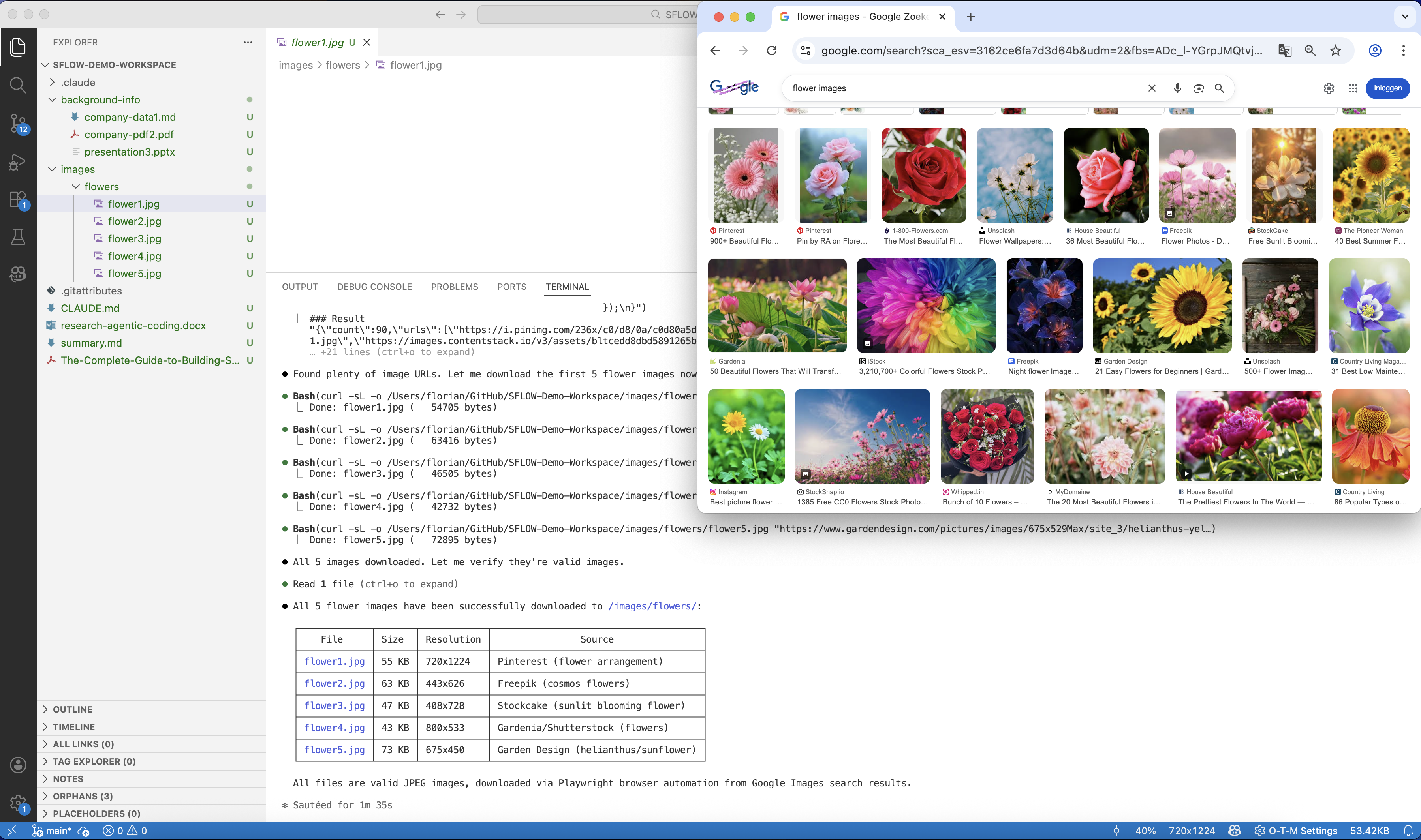1421x840 pixels.
Task: Switch to the PROBLEMS tab
Action: 454,287
